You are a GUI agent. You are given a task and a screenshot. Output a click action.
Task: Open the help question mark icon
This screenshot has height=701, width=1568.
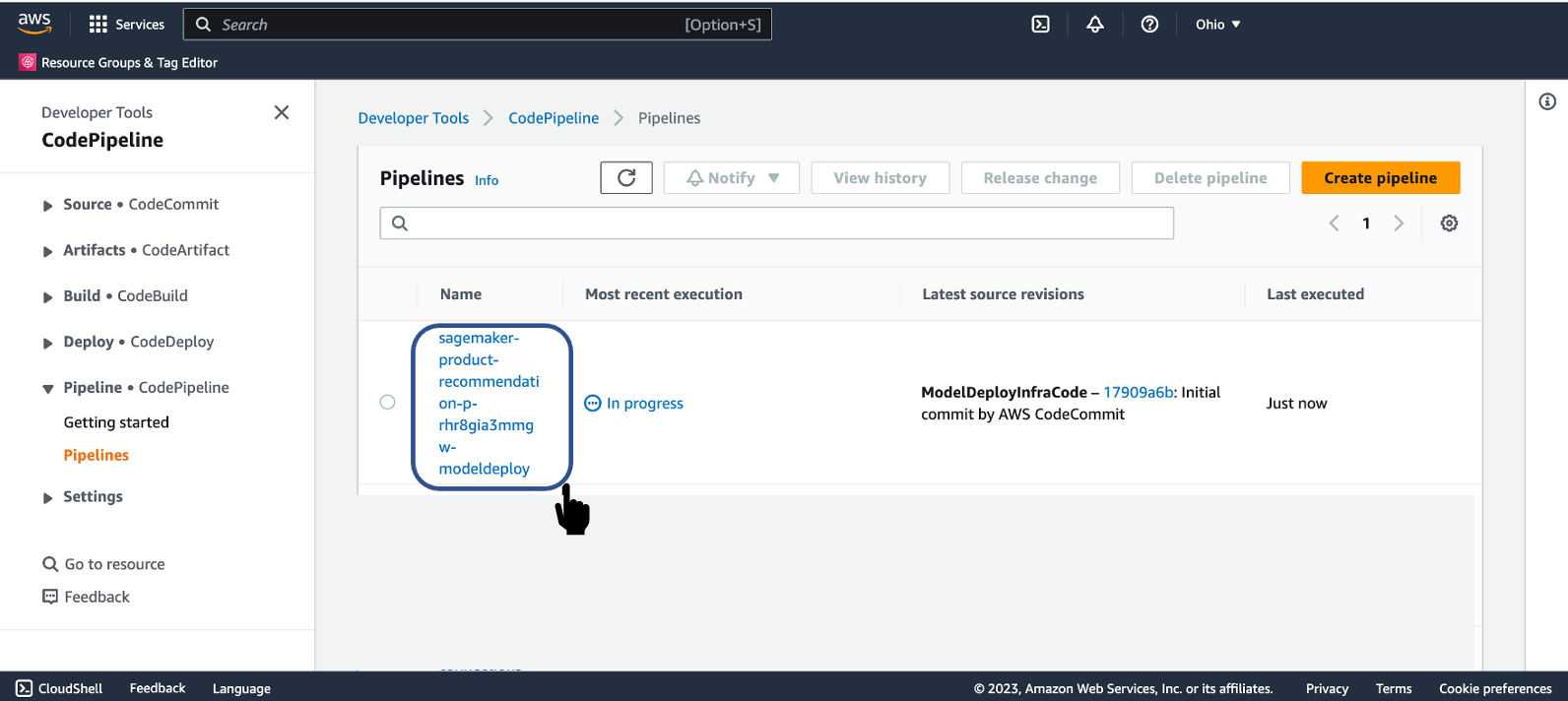[1149, 25]
